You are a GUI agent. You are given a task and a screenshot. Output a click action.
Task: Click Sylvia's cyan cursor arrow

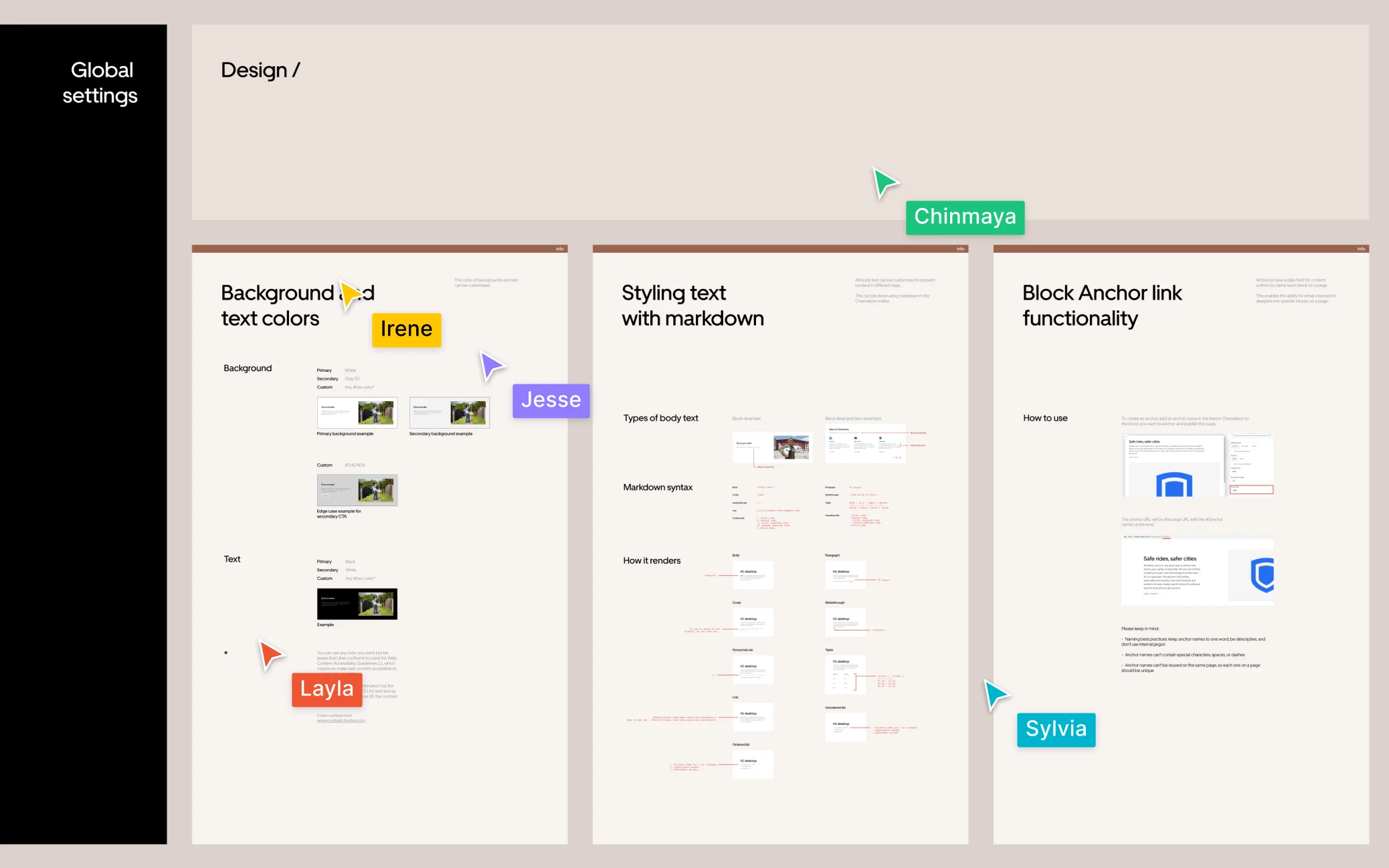pos(995,694)
